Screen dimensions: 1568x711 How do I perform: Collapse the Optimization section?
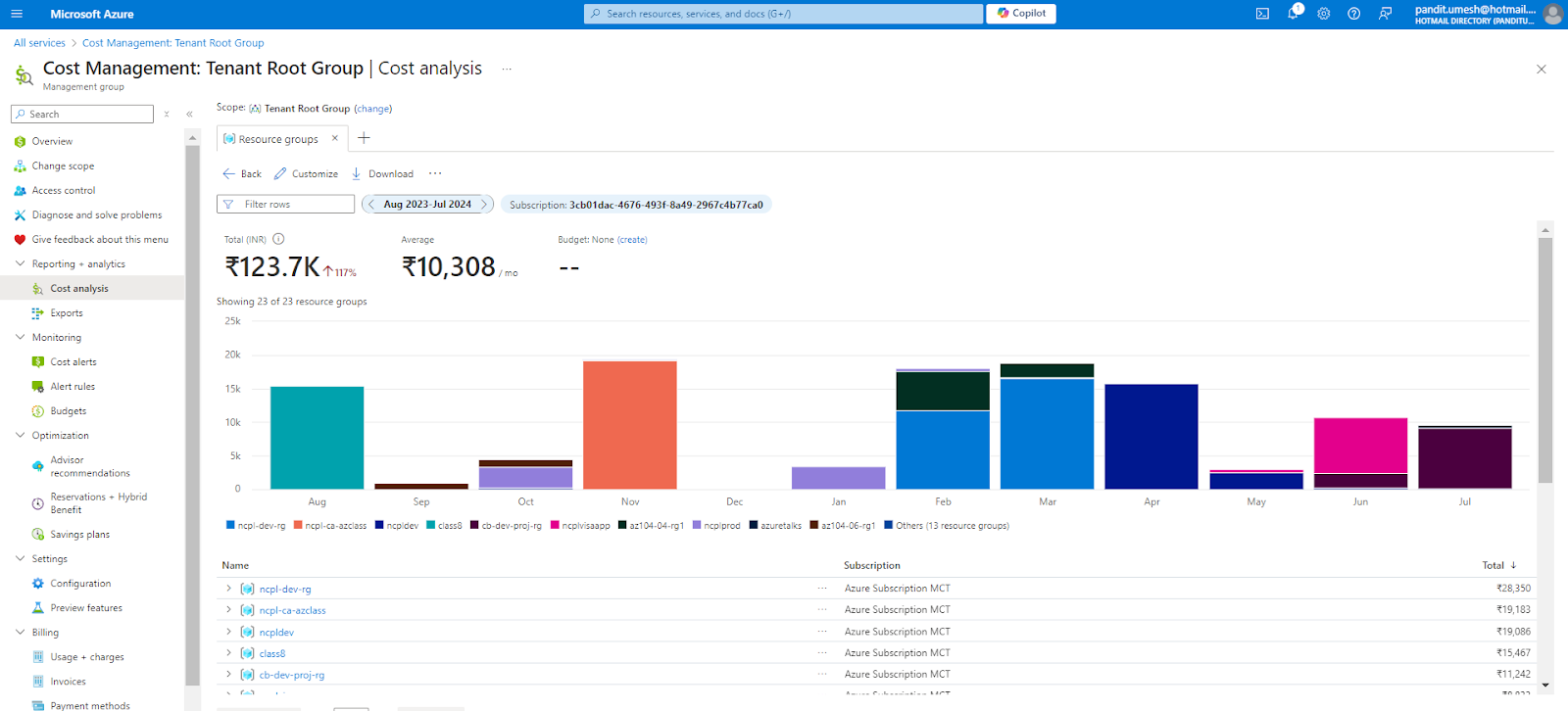click(20, 436)
